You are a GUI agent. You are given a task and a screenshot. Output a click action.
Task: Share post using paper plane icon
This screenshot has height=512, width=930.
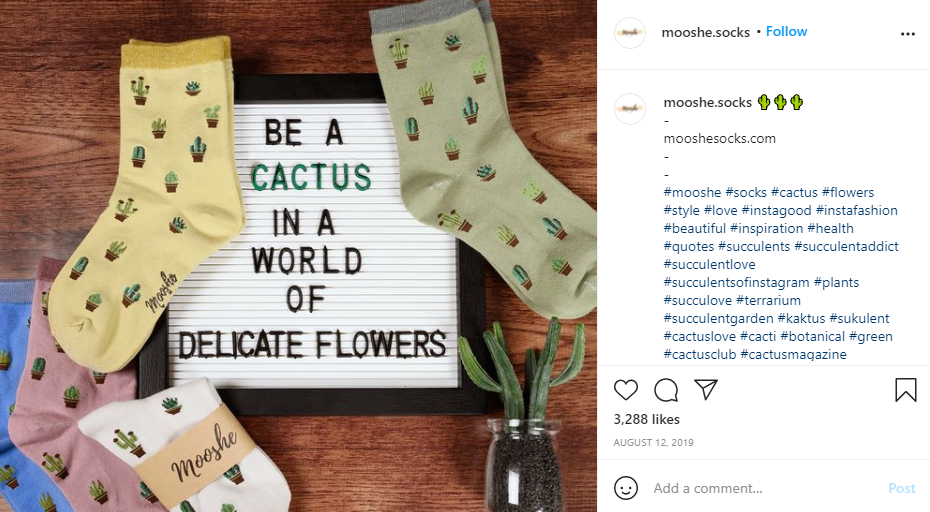(706, 390)
